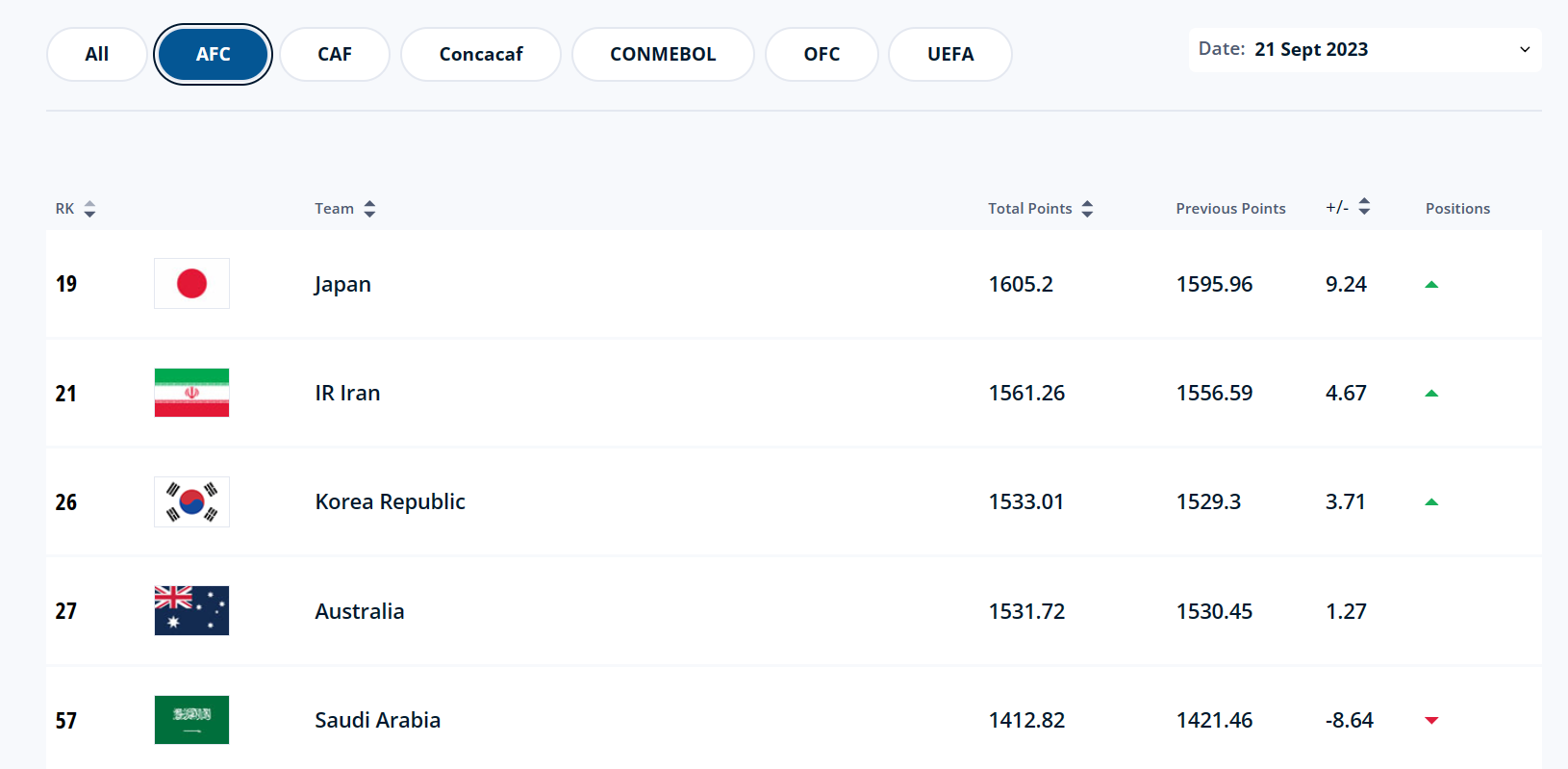This screenshot has width=1568, height=769.
Task: Open the Saudi Arabia team link
Action: (378, 720)
